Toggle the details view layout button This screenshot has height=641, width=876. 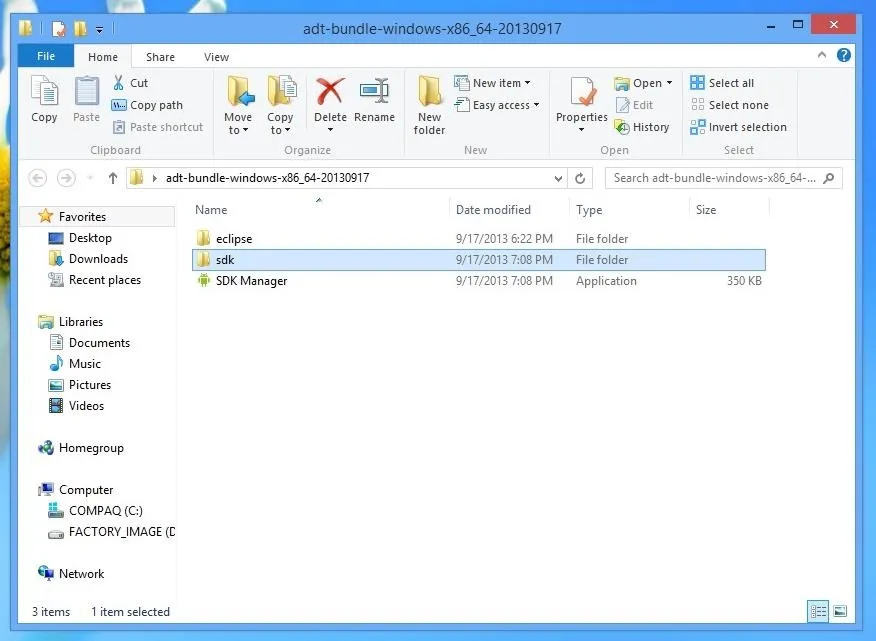(818, 611)
